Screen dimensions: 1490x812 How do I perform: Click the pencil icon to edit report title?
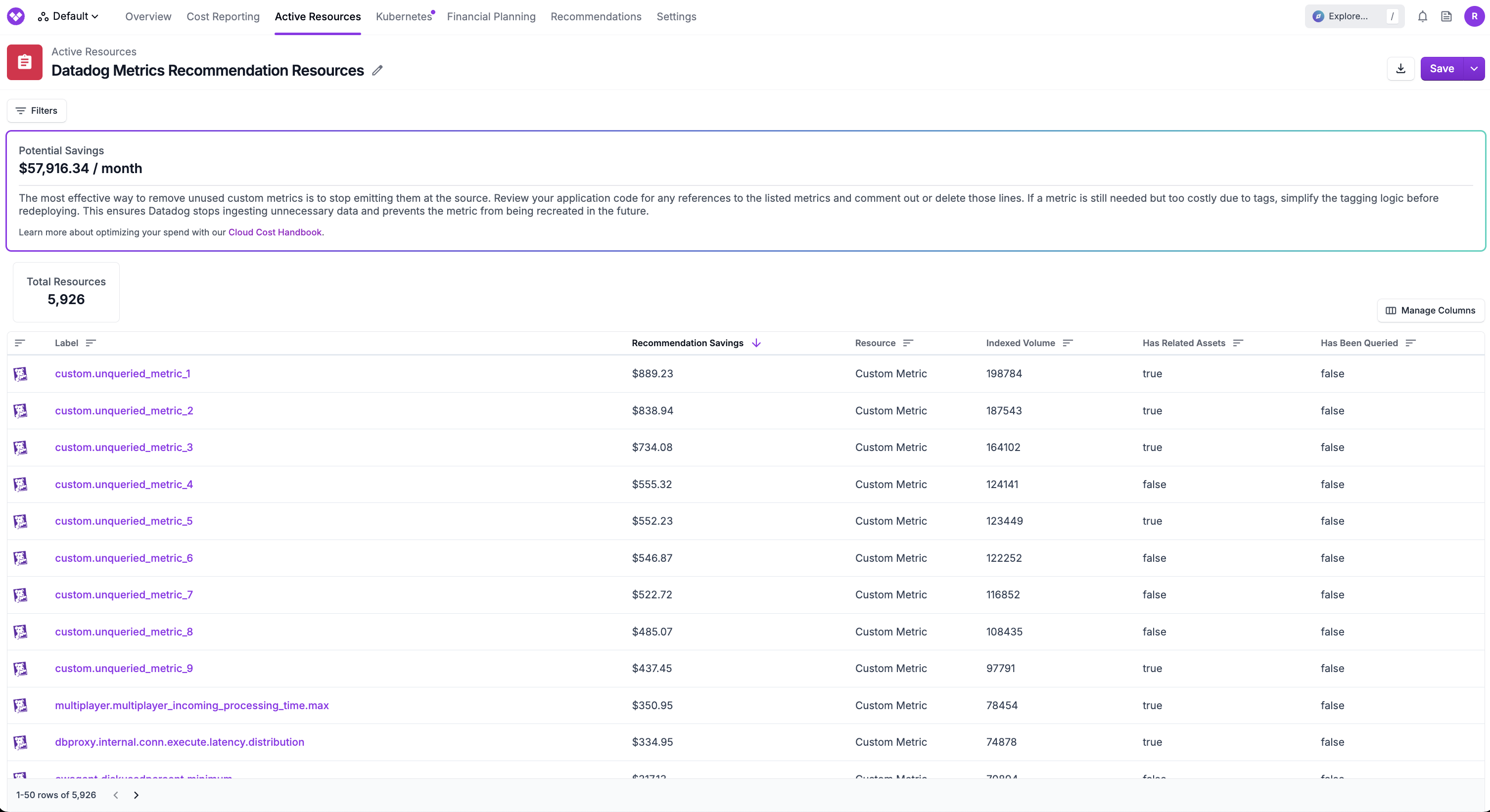[x=377, y=71]
